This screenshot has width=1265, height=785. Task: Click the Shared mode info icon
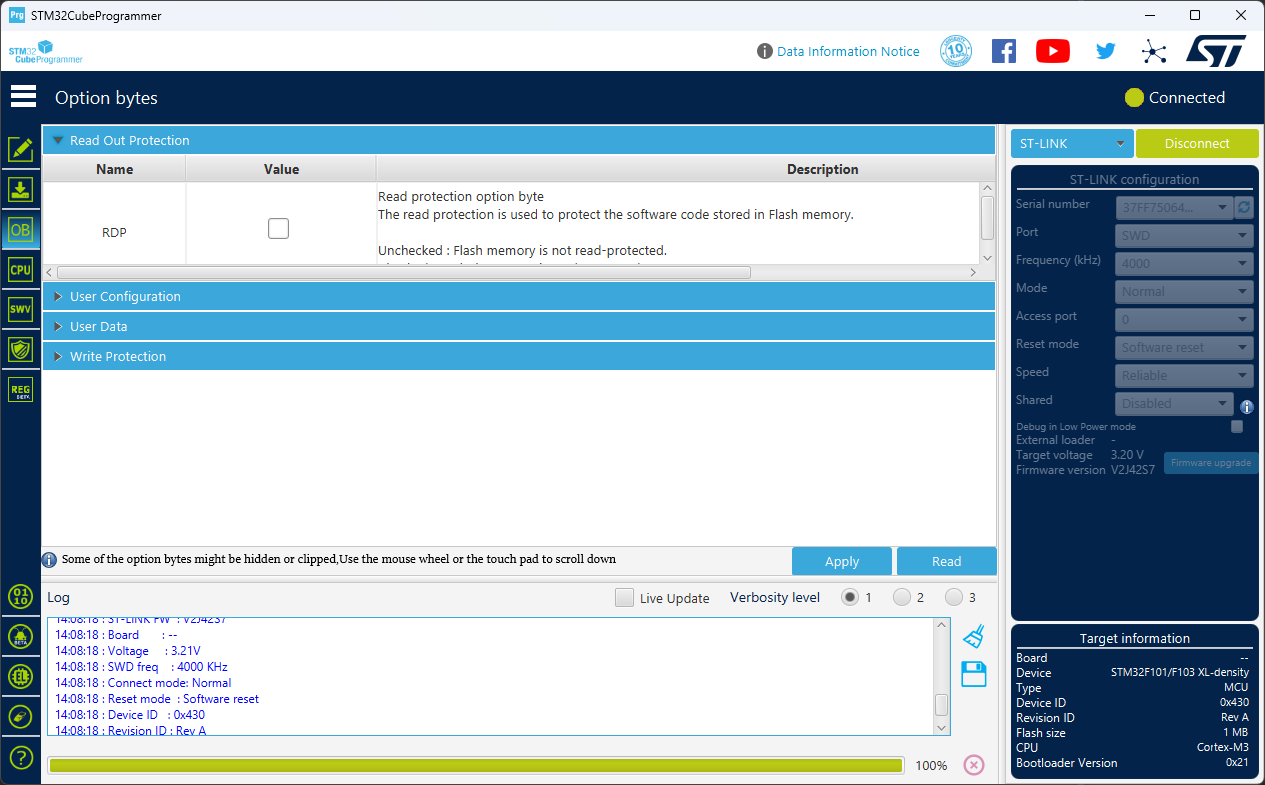tap(1247, 407)
